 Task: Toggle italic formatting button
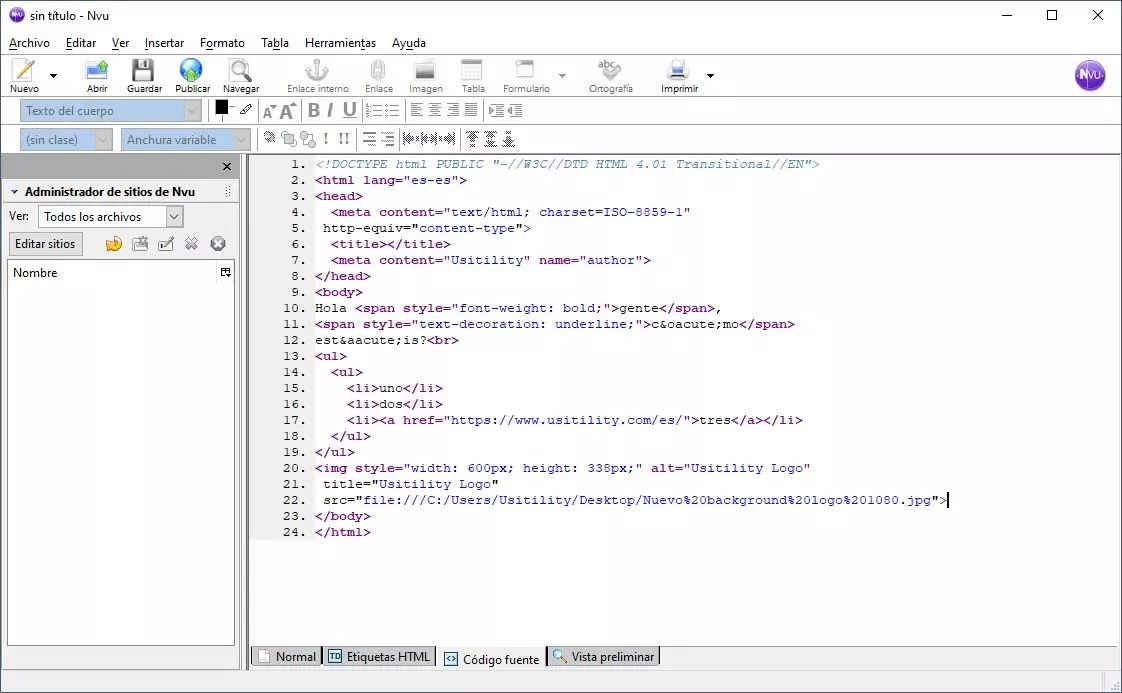click(330, 111)
